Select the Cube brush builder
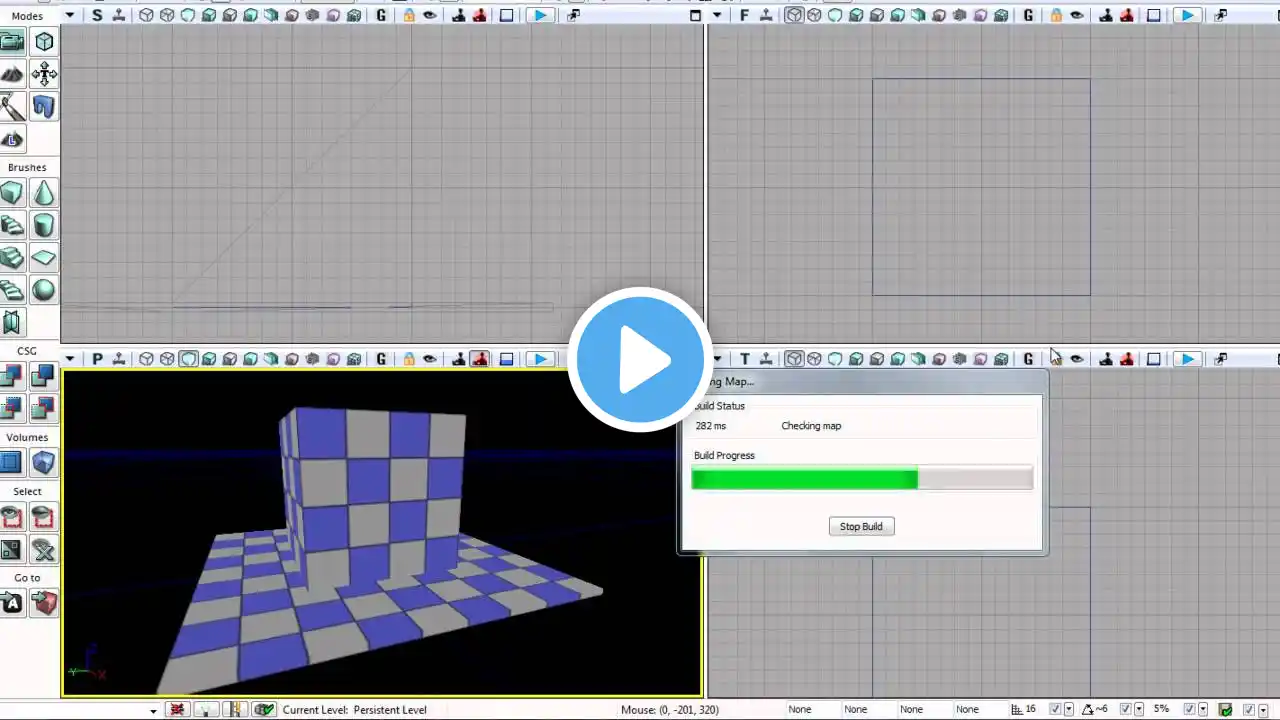 pos(12,193)
